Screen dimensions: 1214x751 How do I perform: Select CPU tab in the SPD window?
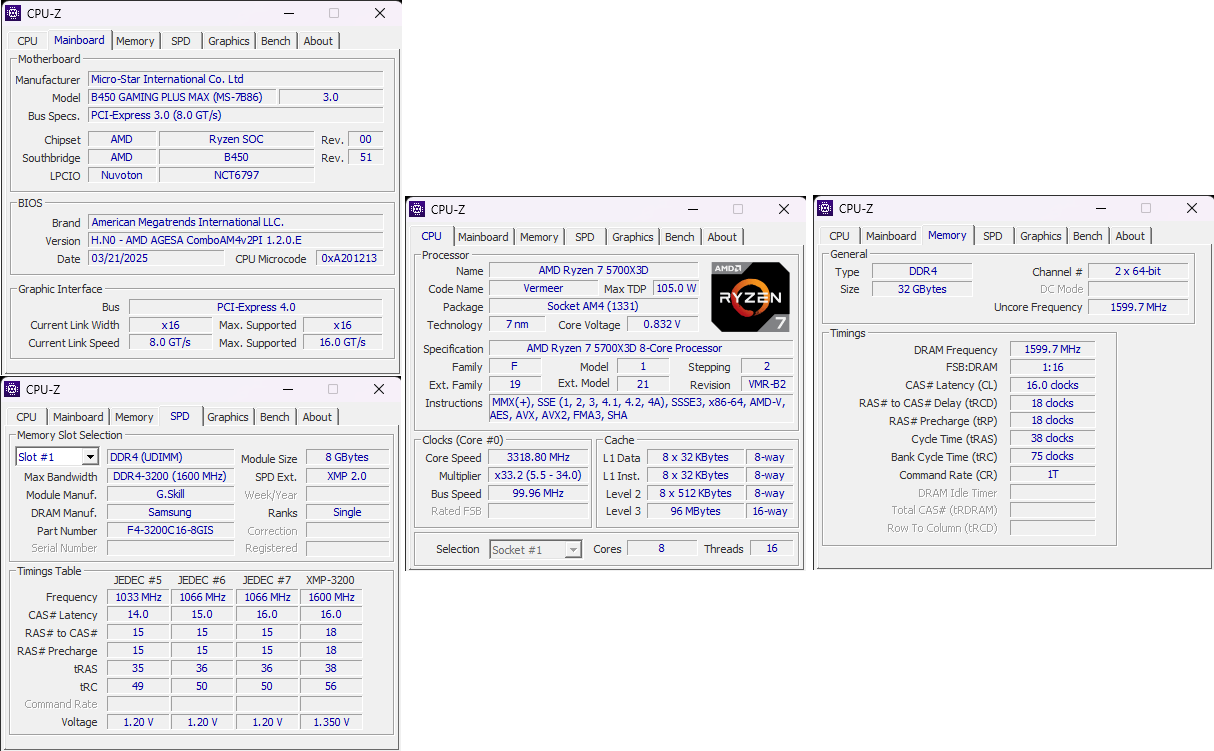[27, 417]
